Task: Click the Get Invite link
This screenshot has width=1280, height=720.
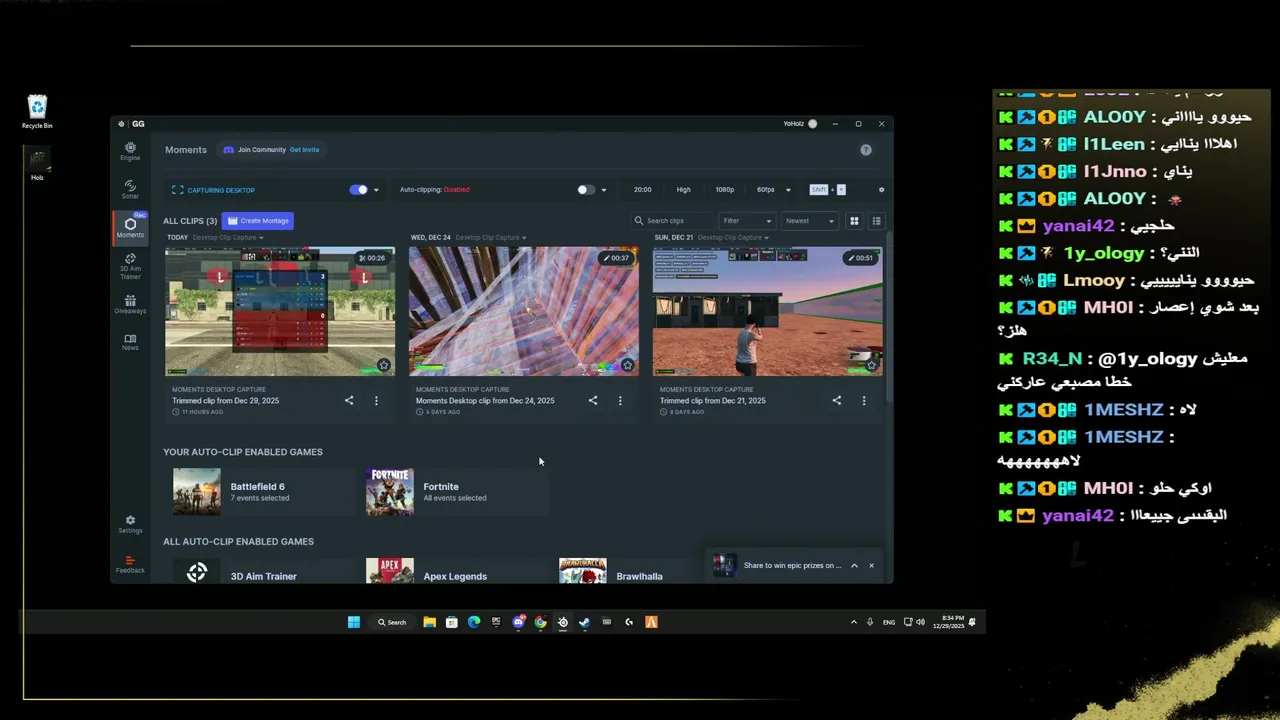Action: (305, 150)
